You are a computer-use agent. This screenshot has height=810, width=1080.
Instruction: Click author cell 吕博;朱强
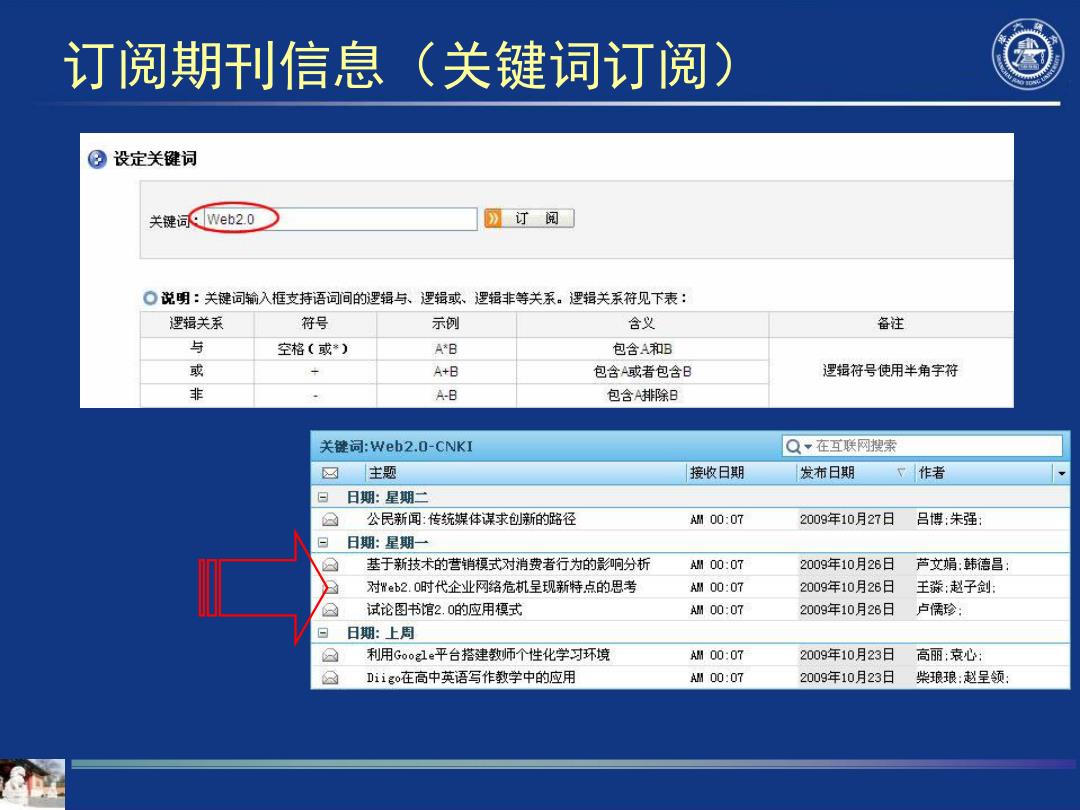pyautogui.click(x=949, y=519)
